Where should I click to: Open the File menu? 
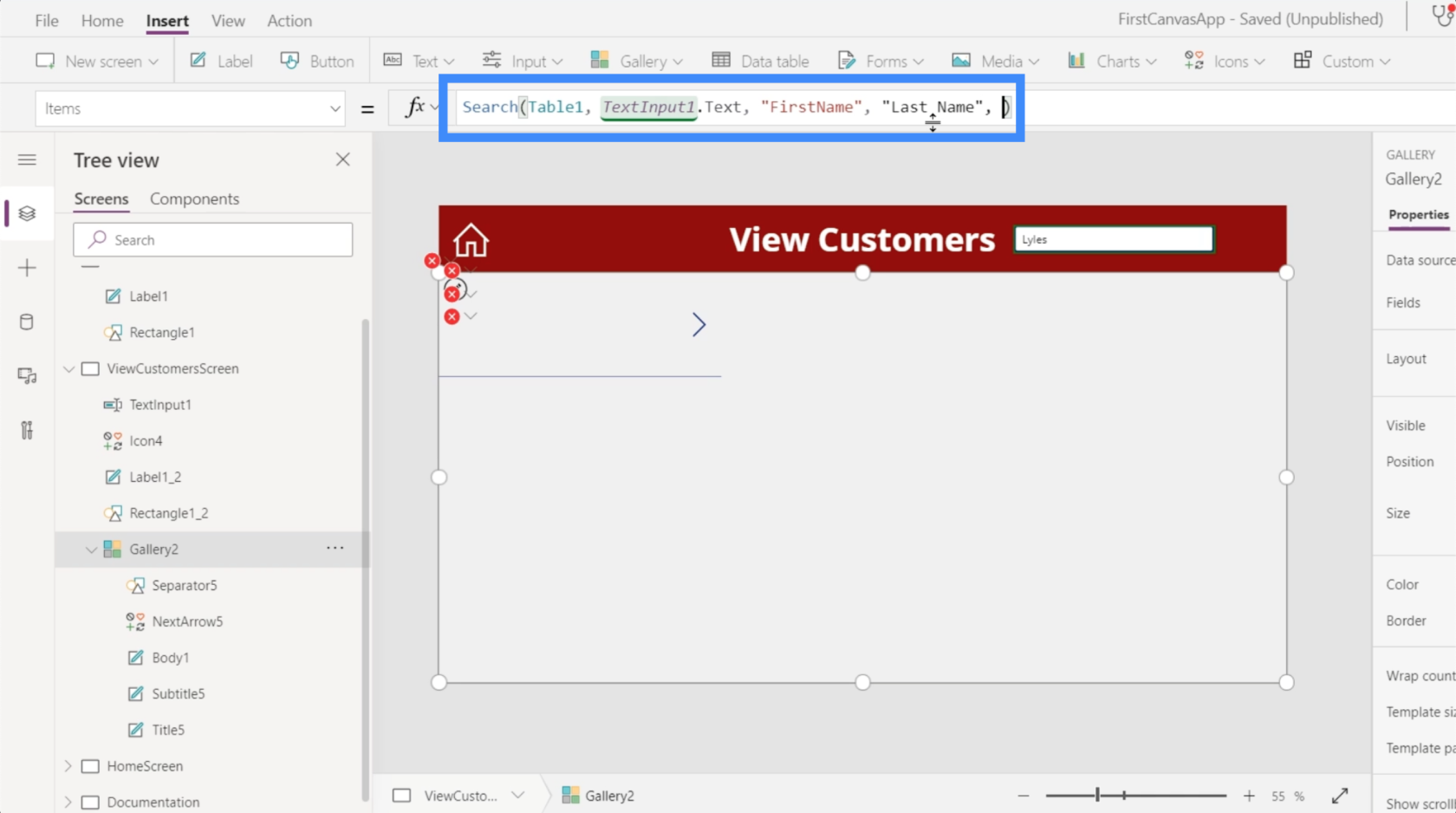click(x=47, y=20)
